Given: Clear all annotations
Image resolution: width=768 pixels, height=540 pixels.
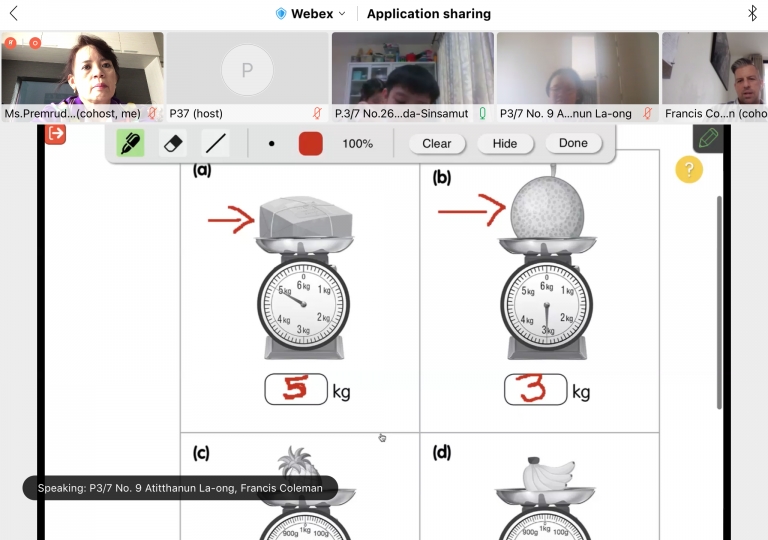Looking at the screenshot, I should coord(436,144).
